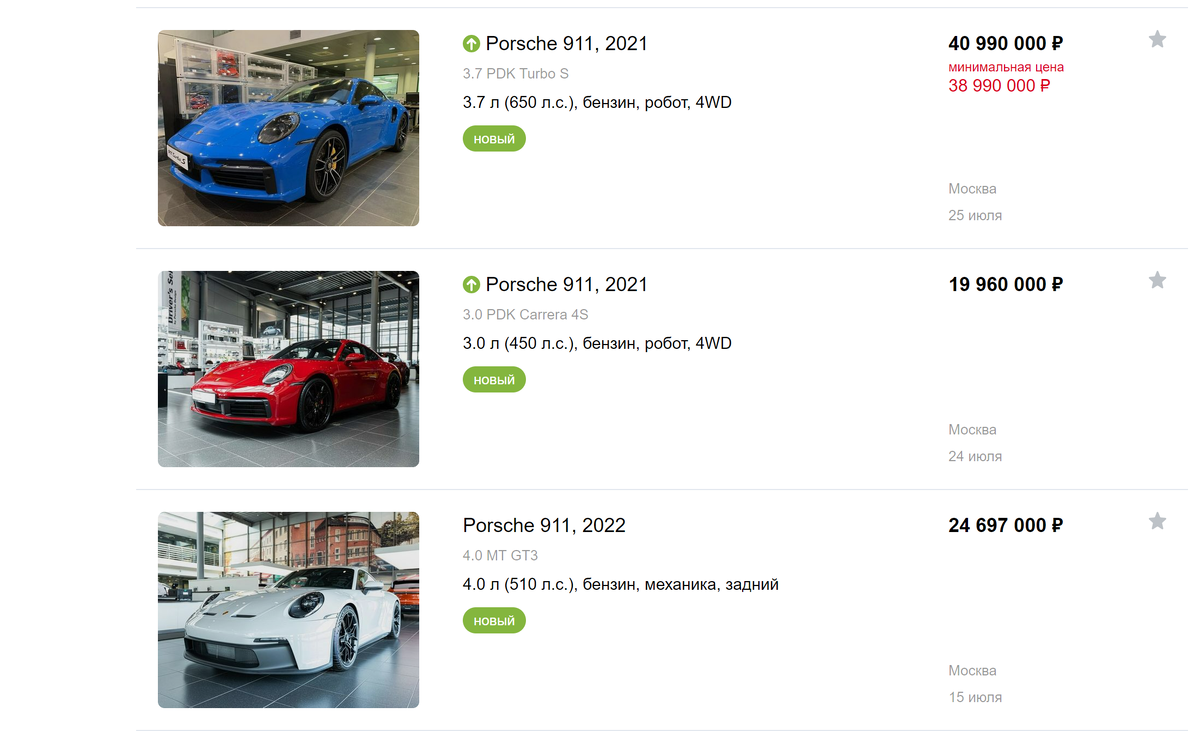Click green up-arrow icon on Turbo S listing
Viewport: 1200px width, 731px height.
click(x=472, y=44)
